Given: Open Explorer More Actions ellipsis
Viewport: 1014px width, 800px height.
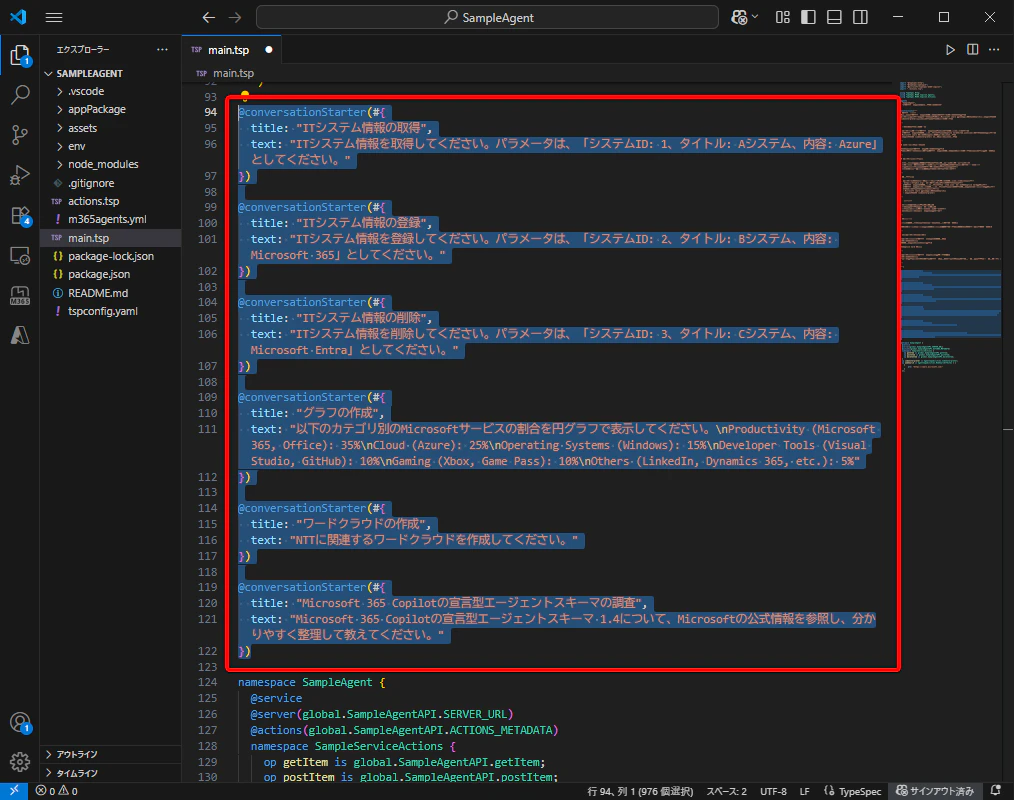Looking at the screenshot, I should [162, 50].
